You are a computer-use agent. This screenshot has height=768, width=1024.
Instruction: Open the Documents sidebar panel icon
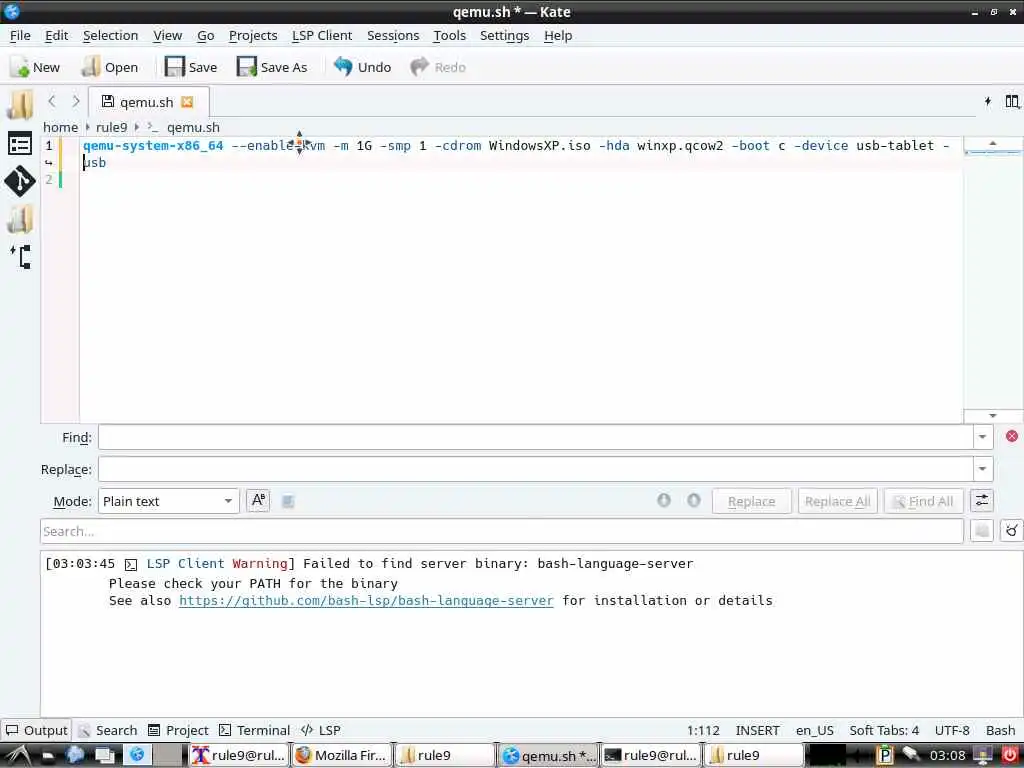coord(20,105)
